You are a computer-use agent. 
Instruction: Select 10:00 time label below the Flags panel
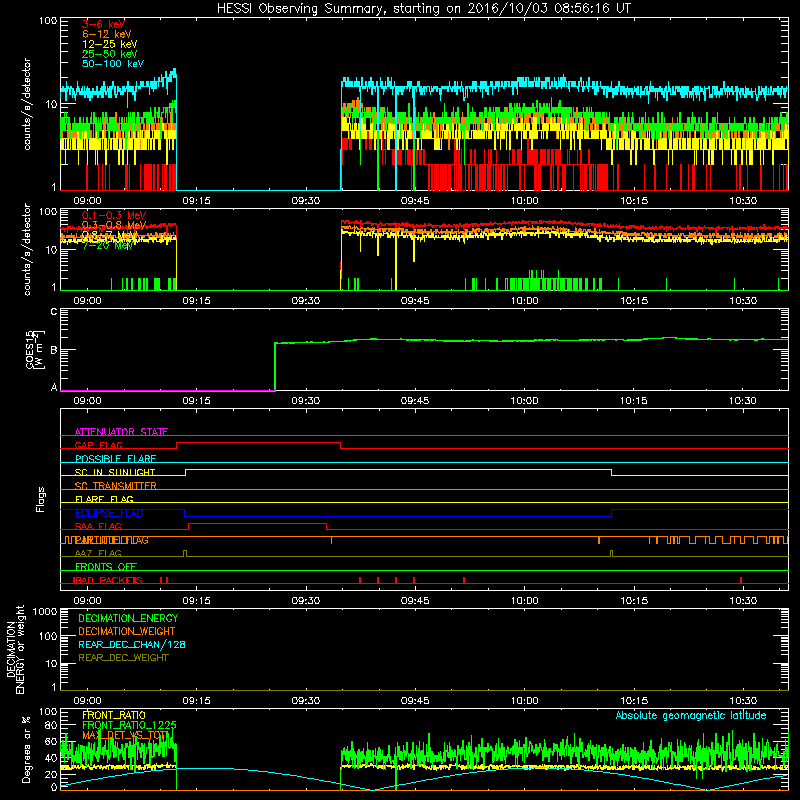524,601
